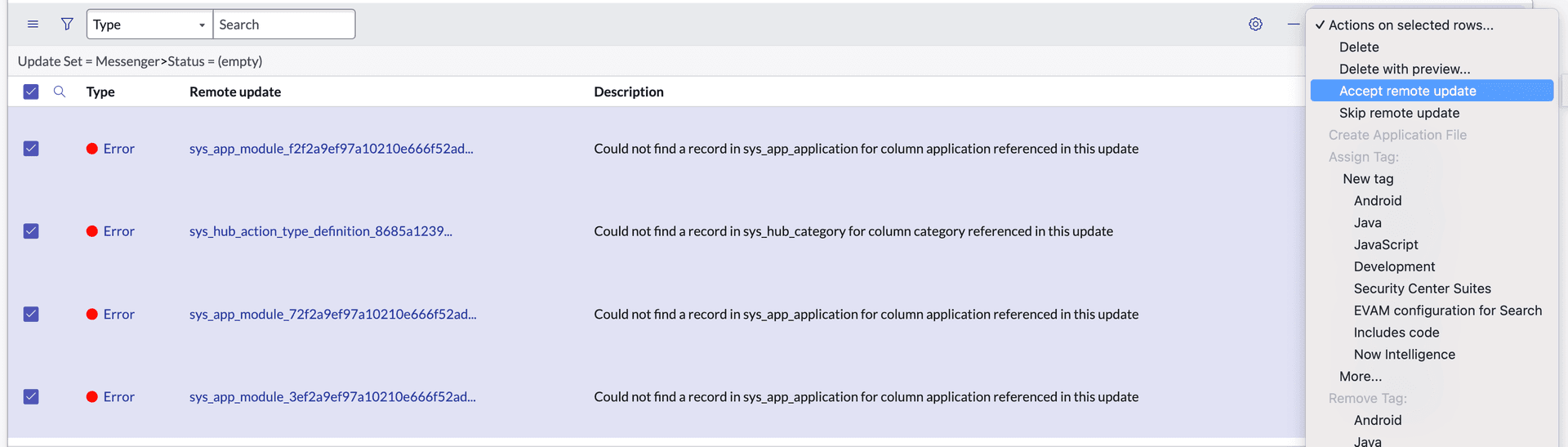Open the list personalization gear icon

click(1255, 25)
